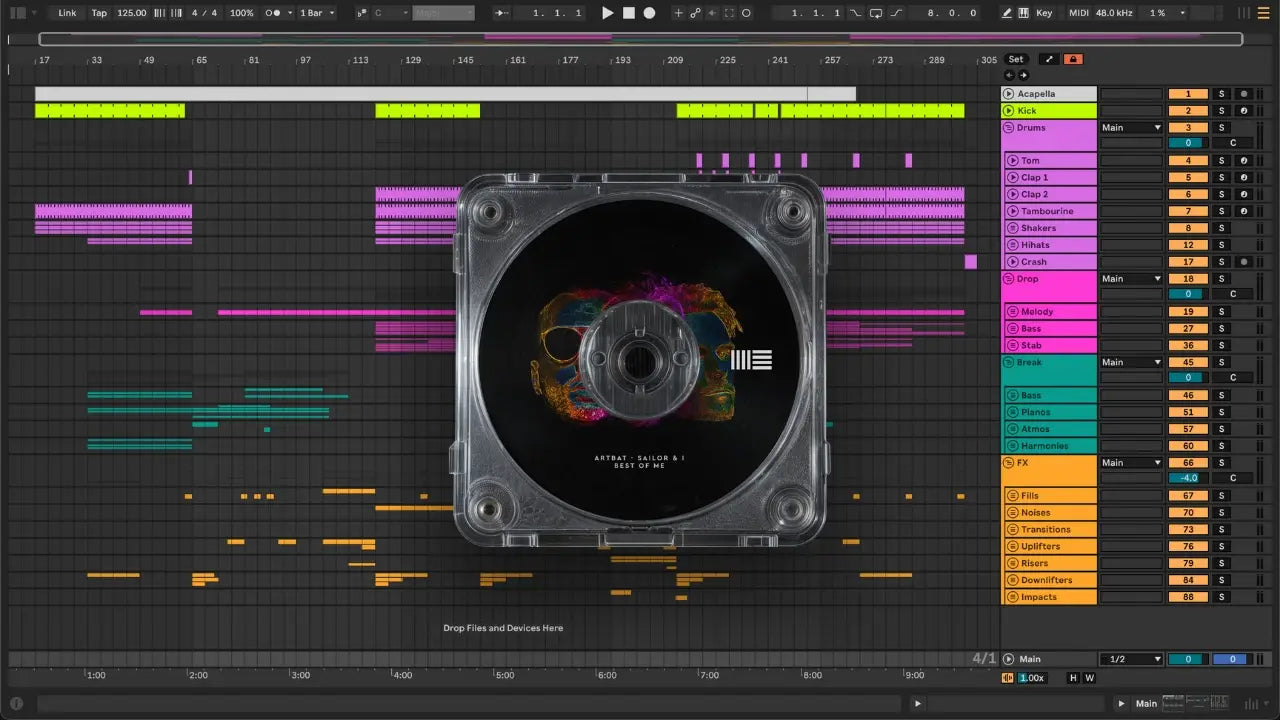Toggle the computer MIDI keyboard icon
1280x720 pixels.
pos(1024,13)
